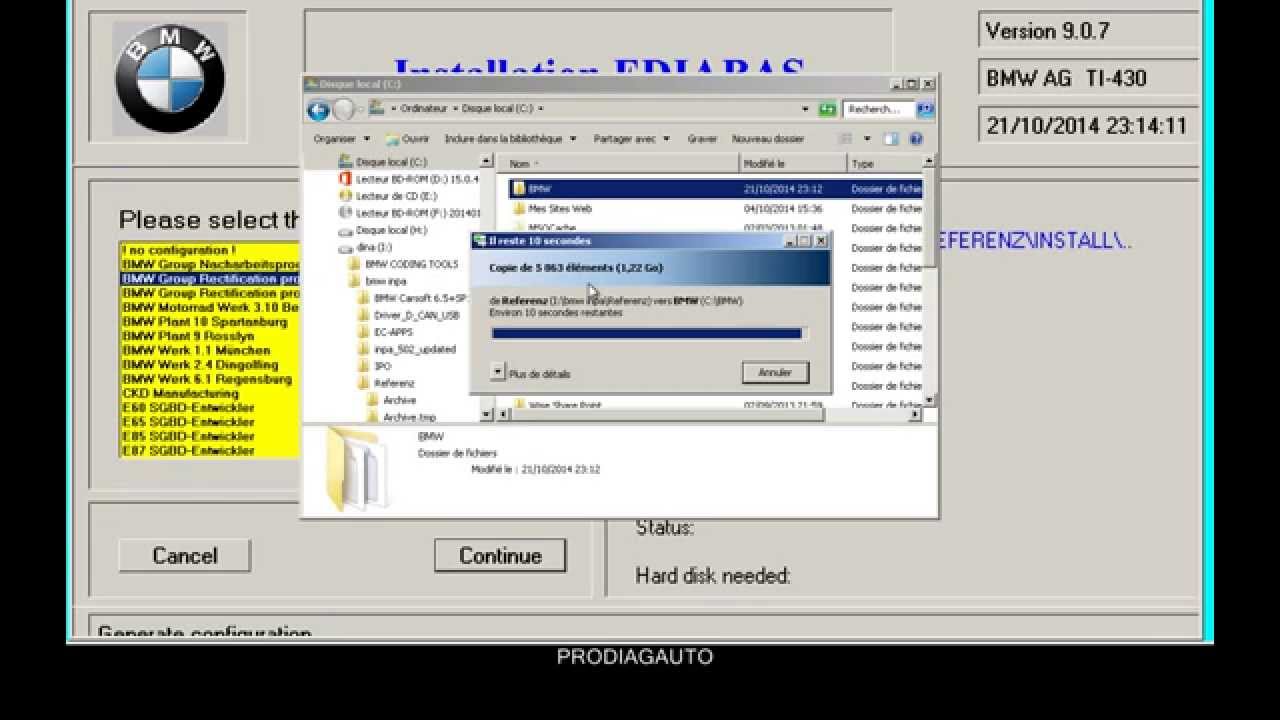Select Lecteur de CD (E:) in tree
Screen dimensions: 1280x720
click(x=388, y=196)
